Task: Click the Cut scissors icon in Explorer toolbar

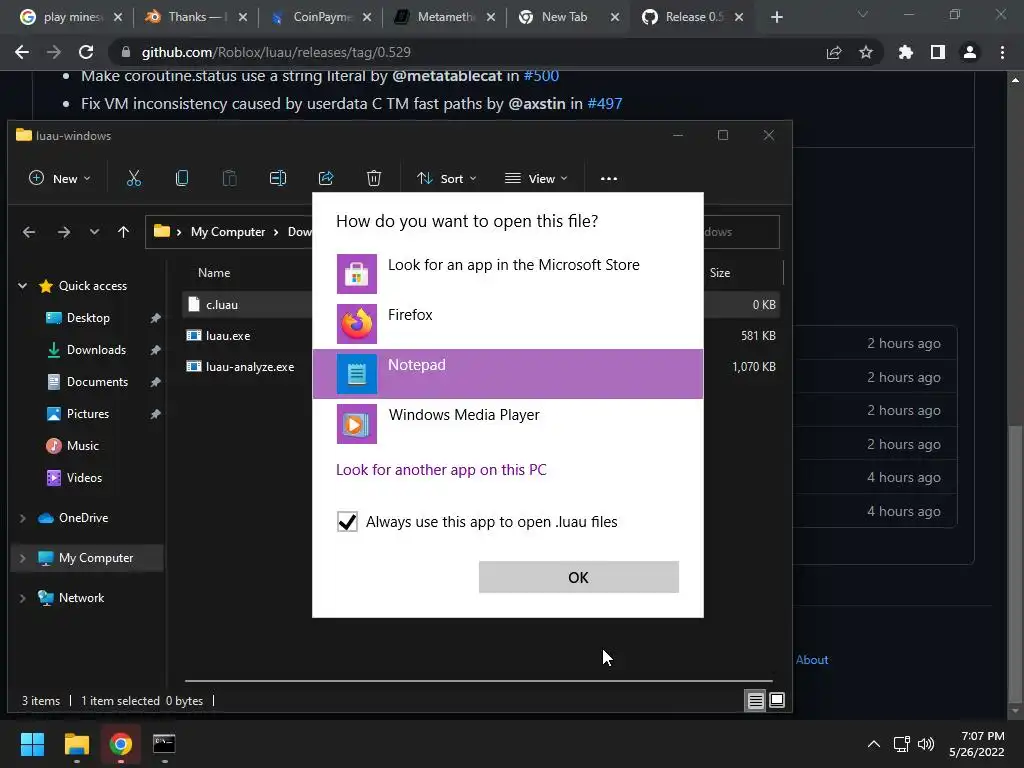Action: (134, 178)
